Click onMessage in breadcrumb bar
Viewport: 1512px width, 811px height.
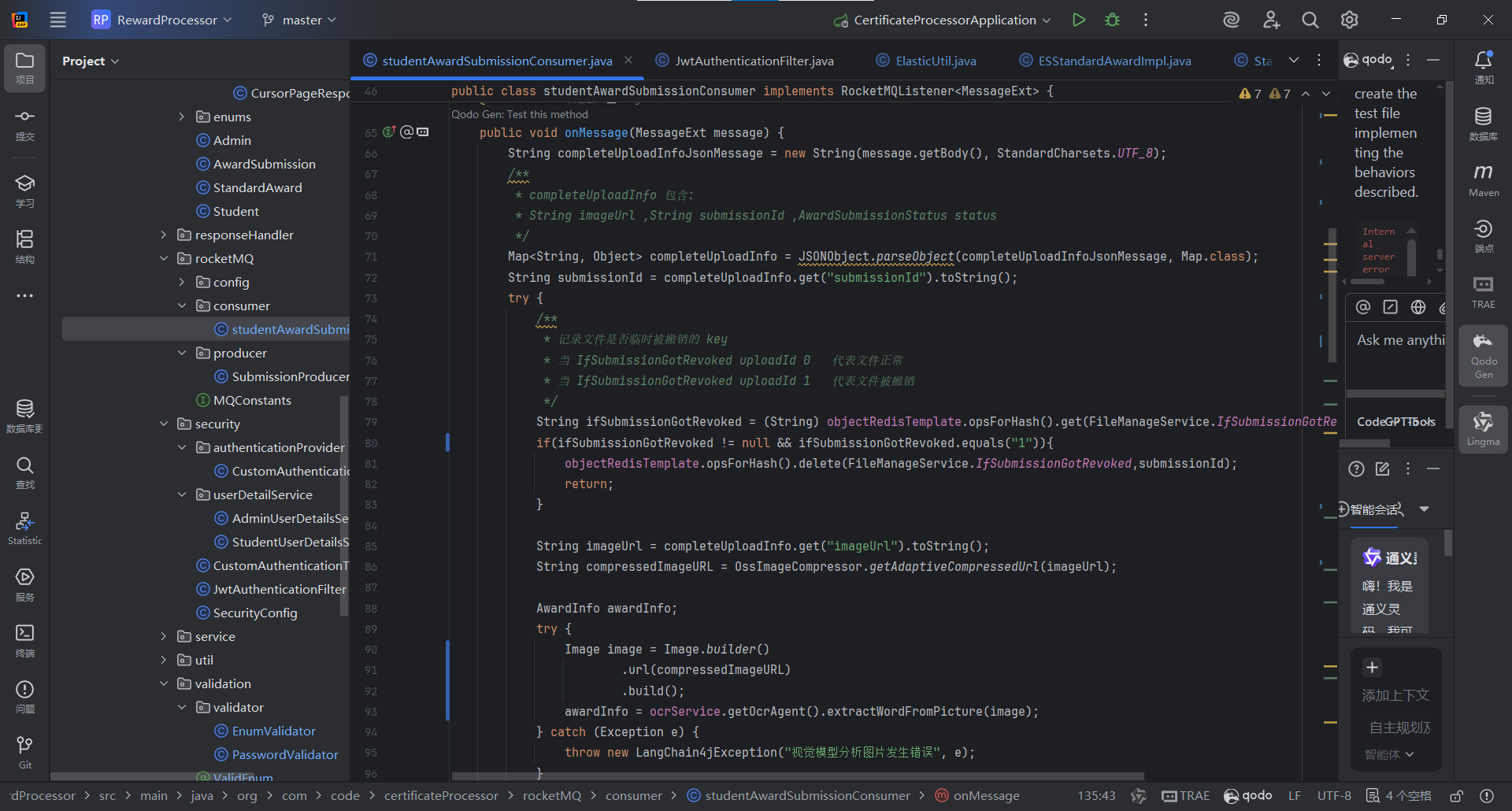(x=977, y=796)
